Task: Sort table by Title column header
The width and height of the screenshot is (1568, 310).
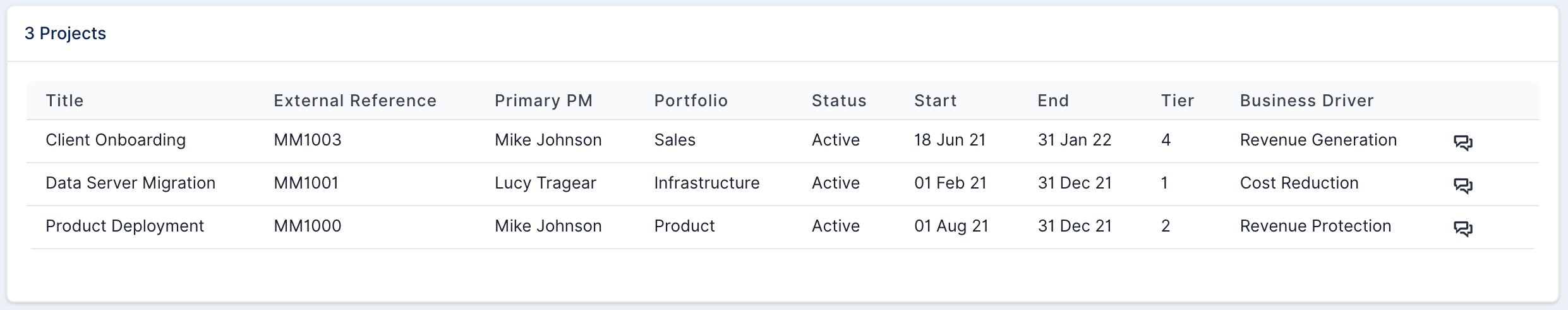Action: (x=64, y=101)
